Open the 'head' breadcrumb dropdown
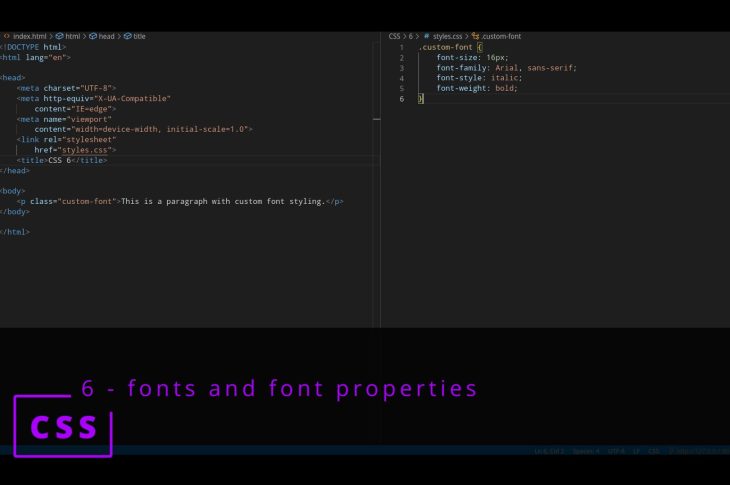Image resolution: width=730 pixels, height=485 pixels. tap(106, 36)
